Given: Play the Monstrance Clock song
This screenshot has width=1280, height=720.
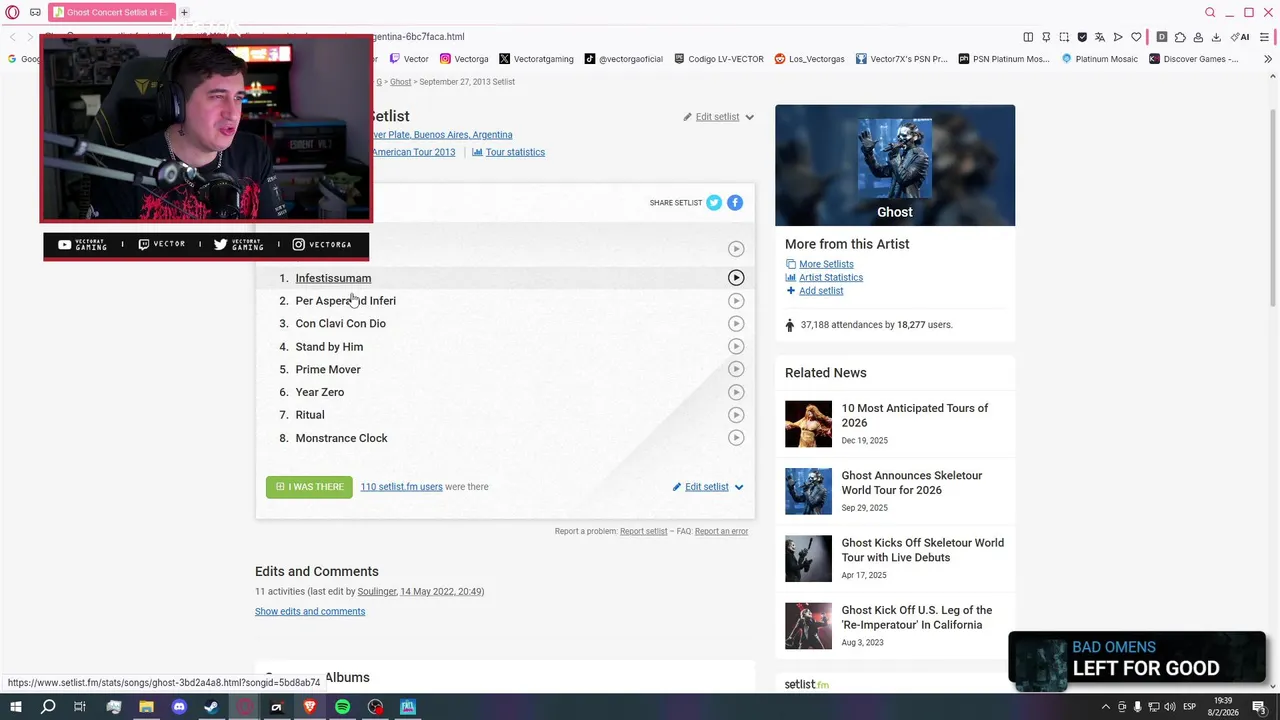Looking at the screenshot, I should tap(736, 438).
